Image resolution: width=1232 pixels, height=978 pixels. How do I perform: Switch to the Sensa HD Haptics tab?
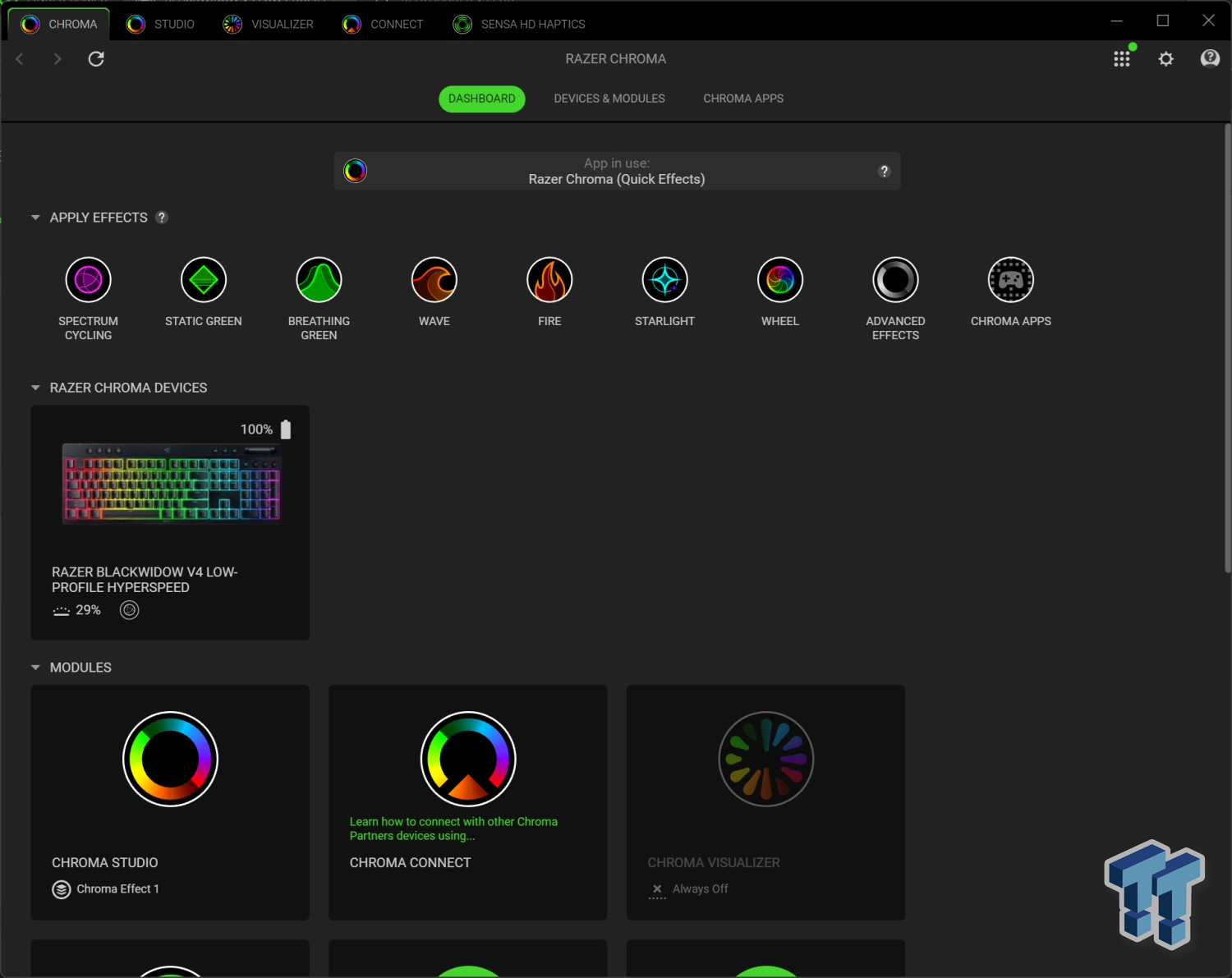pos(519,24)
